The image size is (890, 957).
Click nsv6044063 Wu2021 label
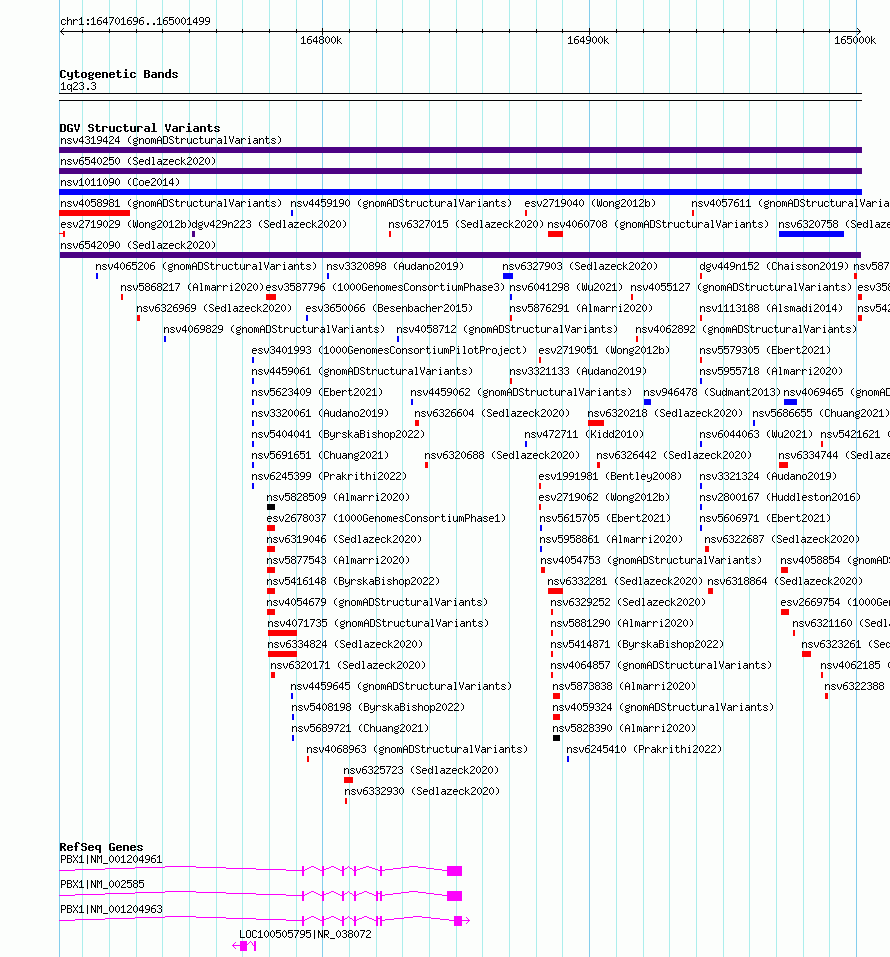pyautogui.click(x=756, y=434)
